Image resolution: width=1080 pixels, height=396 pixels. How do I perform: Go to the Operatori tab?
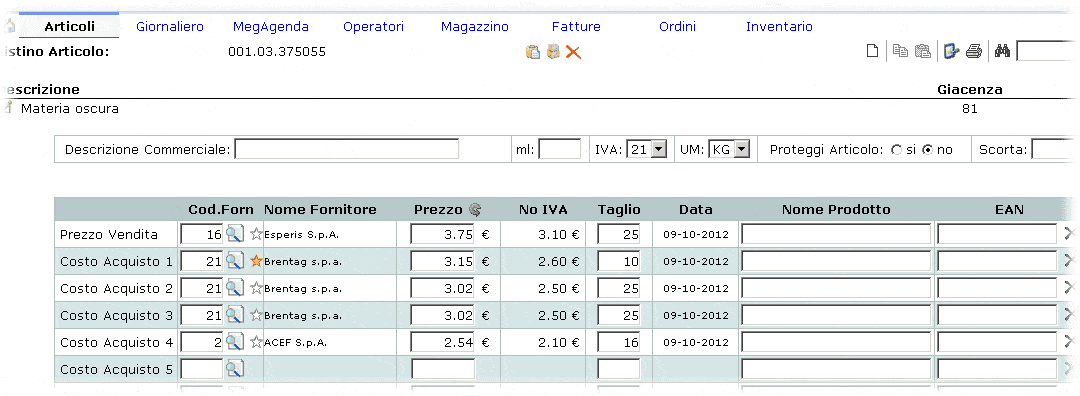pyautogui.click(x=373, y=27)
